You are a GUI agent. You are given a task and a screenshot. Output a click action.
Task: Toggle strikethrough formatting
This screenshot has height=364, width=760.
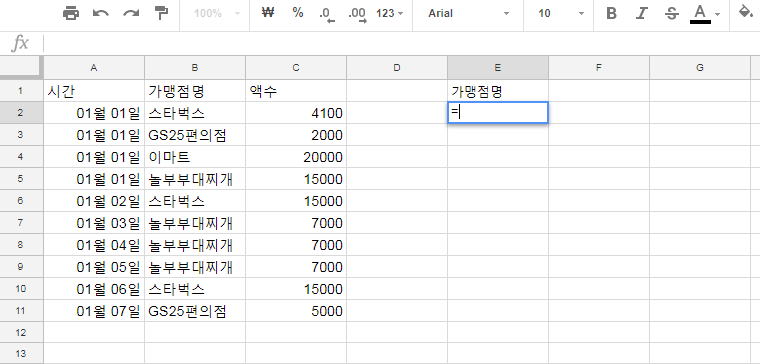671,13
